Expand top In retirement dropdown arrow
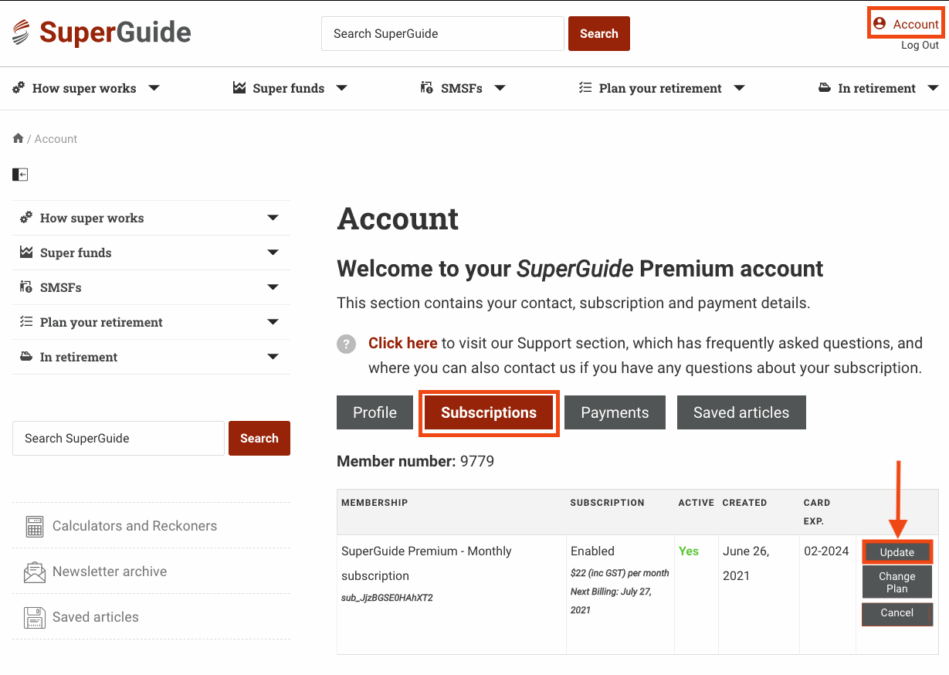The height and width of the screenshot is (675, 949). coord(933,88)
